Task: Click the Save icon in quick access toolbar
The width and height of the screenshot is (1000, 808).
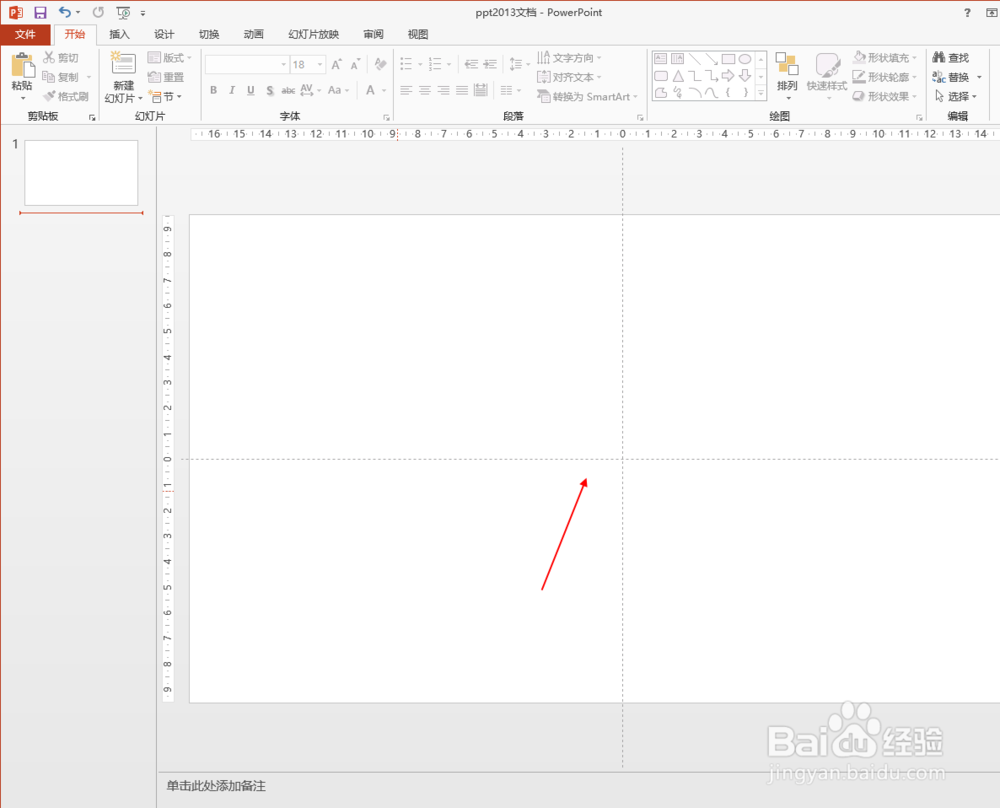Action: click(x=40, y=12)
